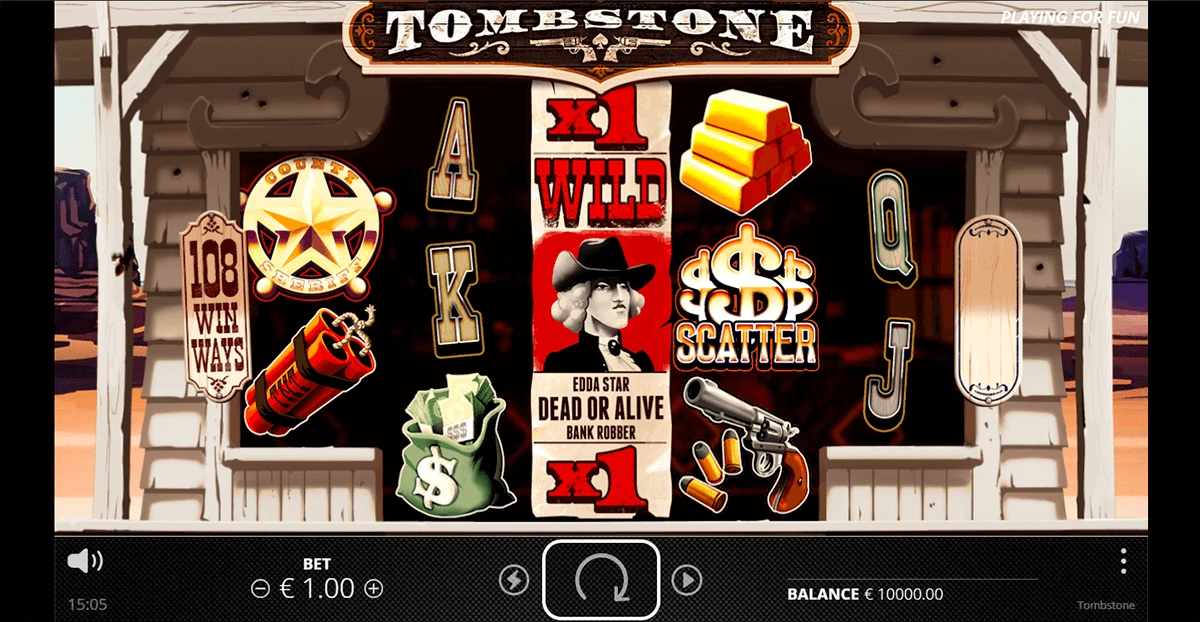Increase the bet with plus button
Viewport: 1200px width, 622px height.
[373, 589]
